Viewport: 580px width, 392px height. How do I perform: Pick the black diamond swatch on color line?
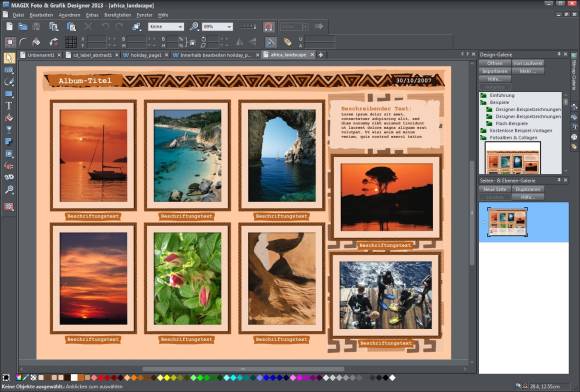click(386, 378)
